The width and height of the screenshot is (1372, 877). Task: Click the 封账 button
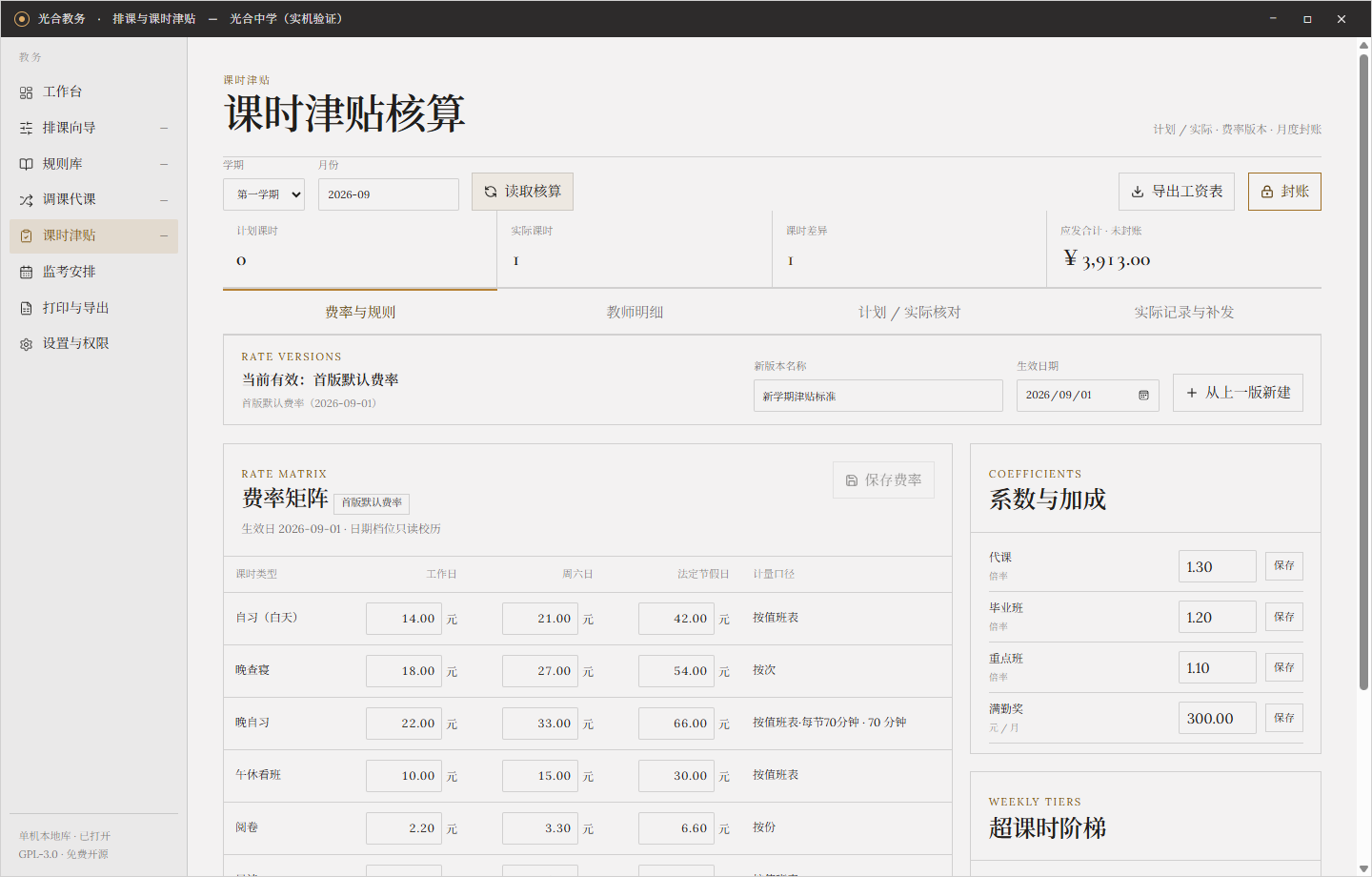[1284, 192]
